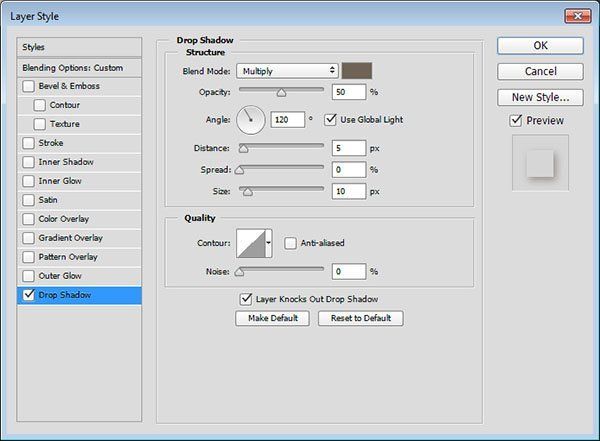Confirm with the OK button
The image size is (600, 441).
(x=540, y=46)
